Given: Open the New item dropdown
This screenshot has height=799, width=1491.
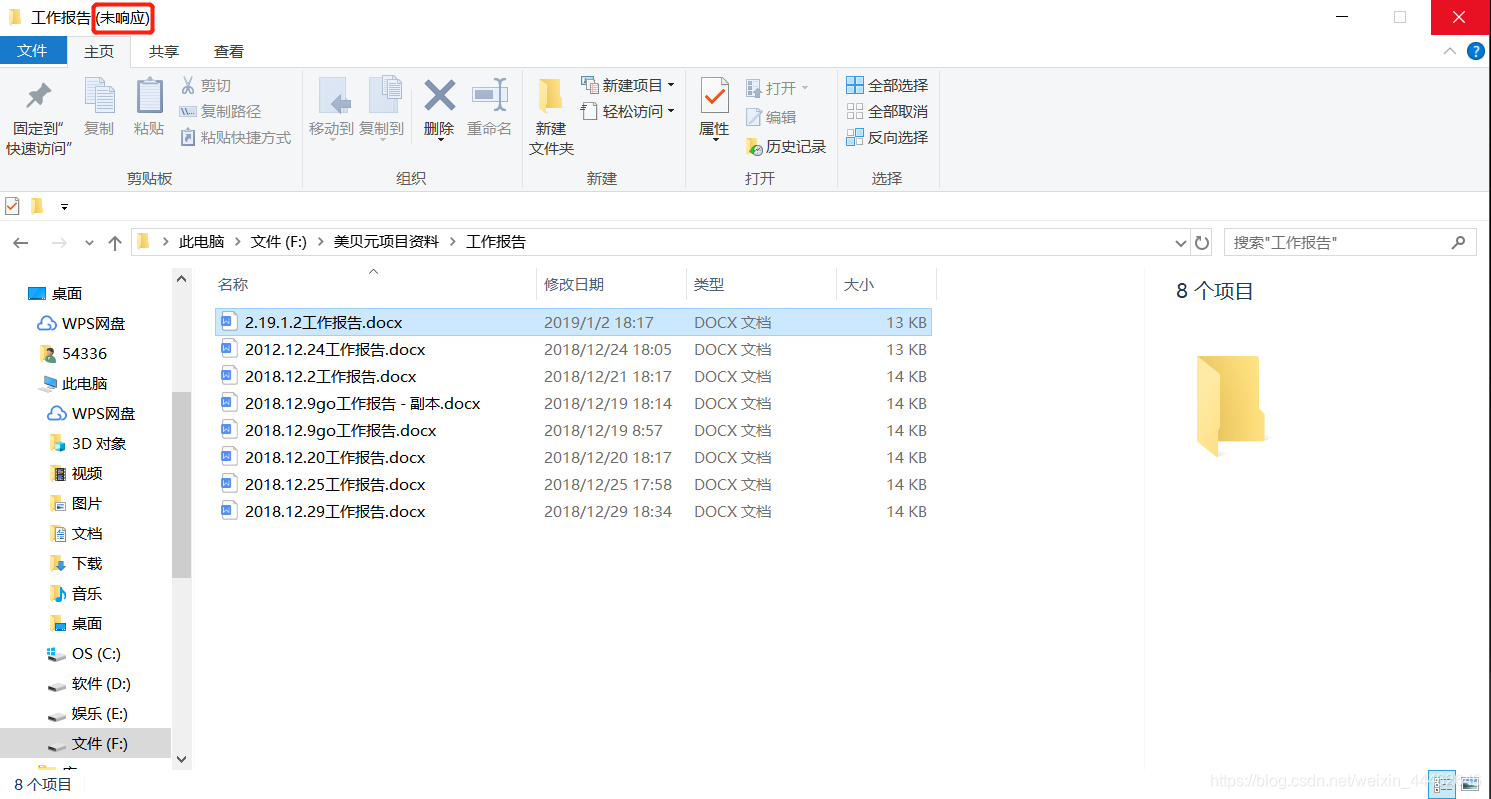Looking at the screenshot, I should (628, 86).
